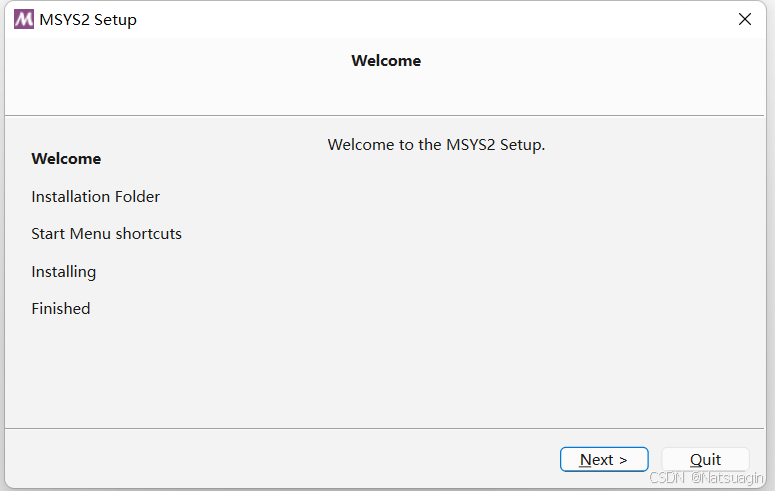775x491 pixels.
Task: Close the MSYS2 Setup window
Action: 744,19
